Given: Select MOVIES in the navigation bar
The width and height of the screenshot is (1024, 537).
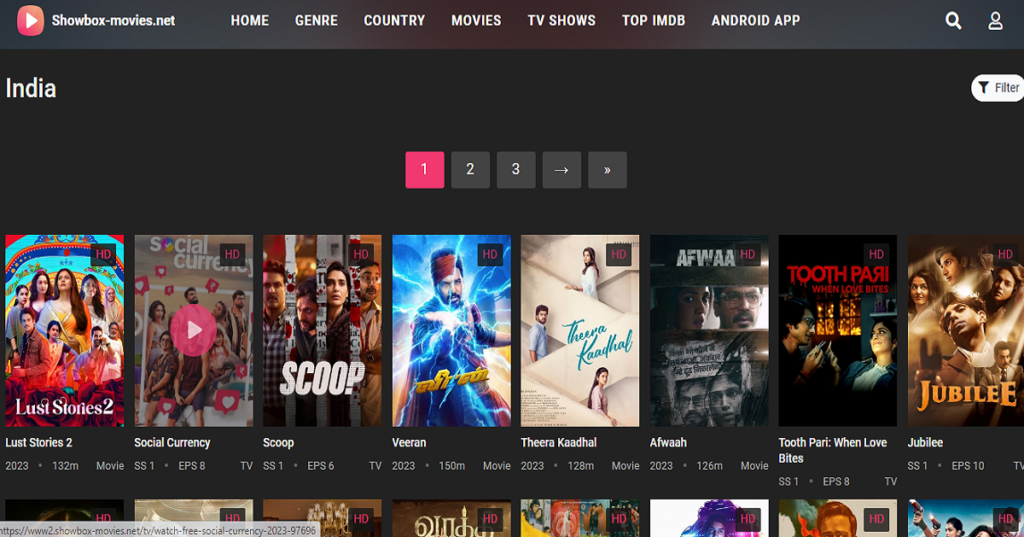Looking at the screenshot, I should 476,21.
